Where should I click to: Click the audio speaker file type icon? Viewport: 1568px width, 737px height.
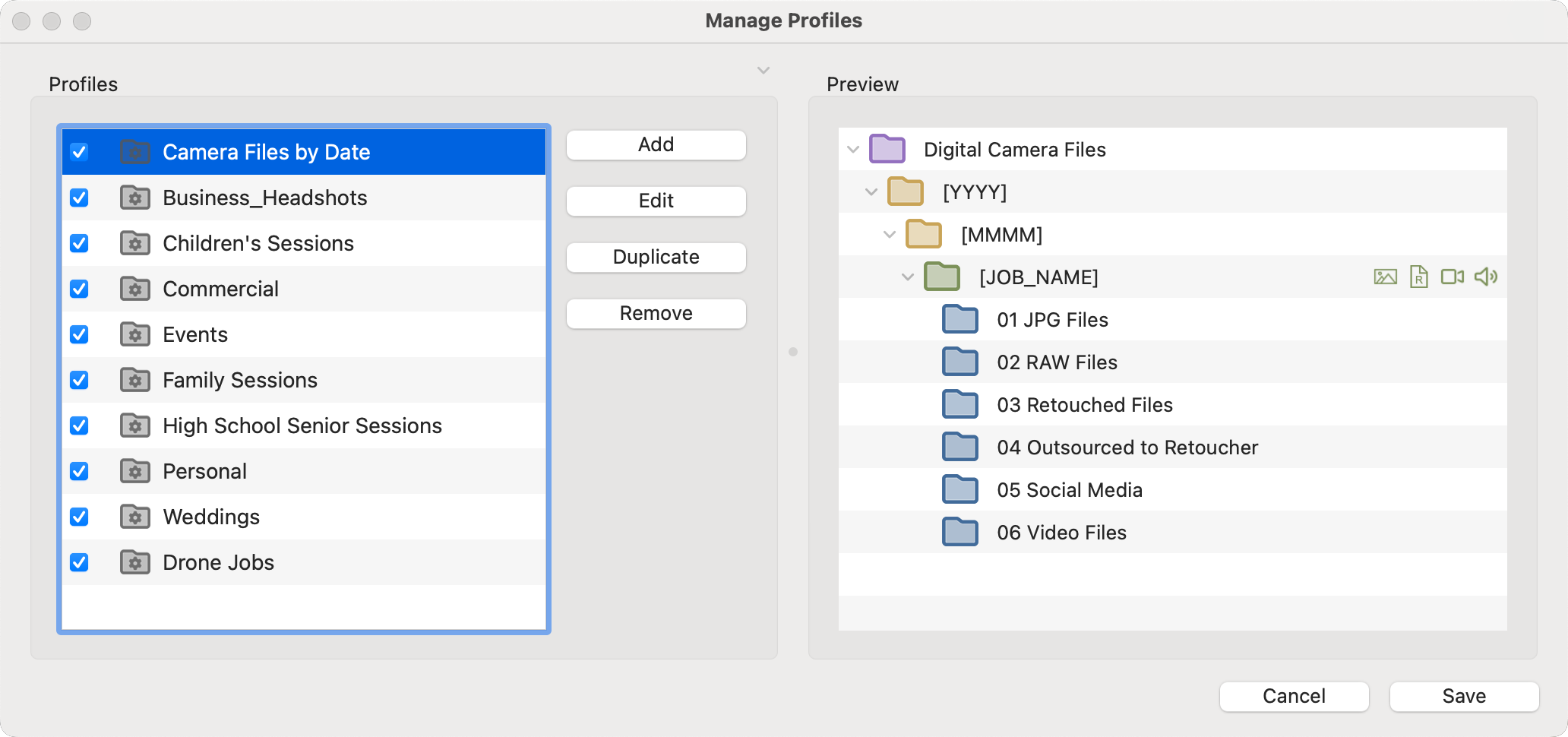point(1485,277)
